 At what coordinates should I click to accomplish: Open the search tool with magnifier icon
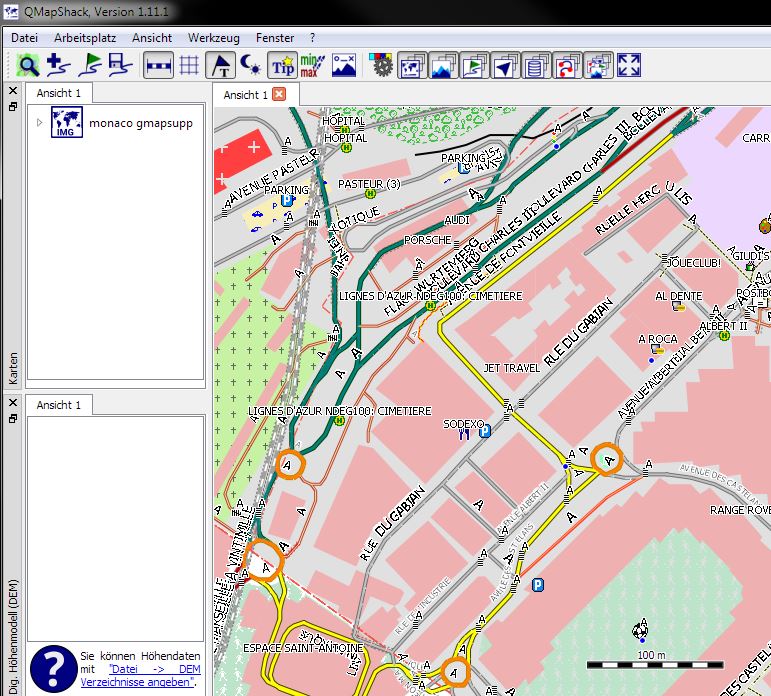(x=28, y=65)
